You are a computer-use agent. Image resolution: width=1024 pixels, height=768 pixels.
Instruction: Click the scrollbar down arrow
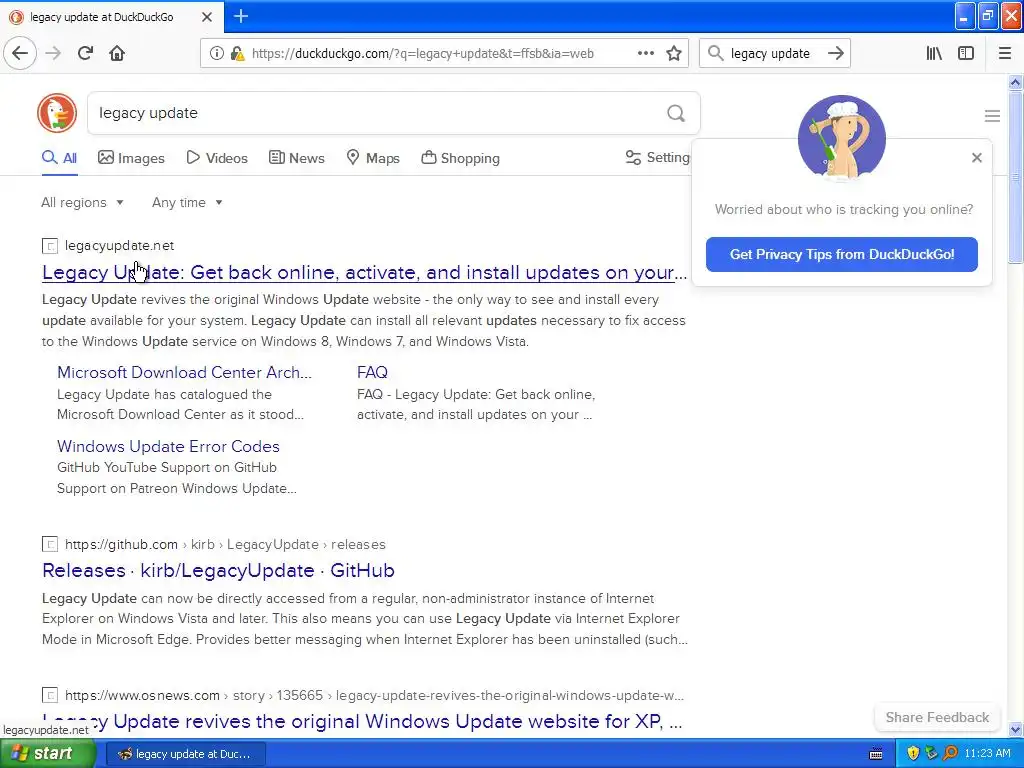1015,729
